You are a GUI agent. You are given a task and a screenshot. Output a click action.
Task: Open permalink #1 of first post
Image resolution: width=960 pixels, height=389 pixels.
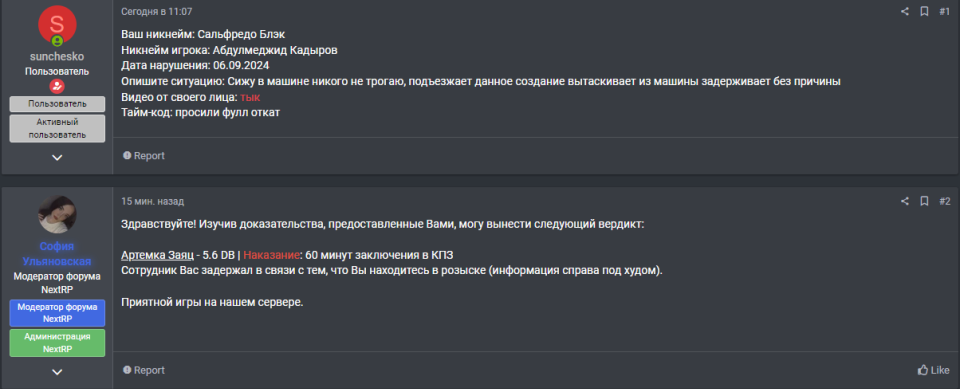point(944,11)
